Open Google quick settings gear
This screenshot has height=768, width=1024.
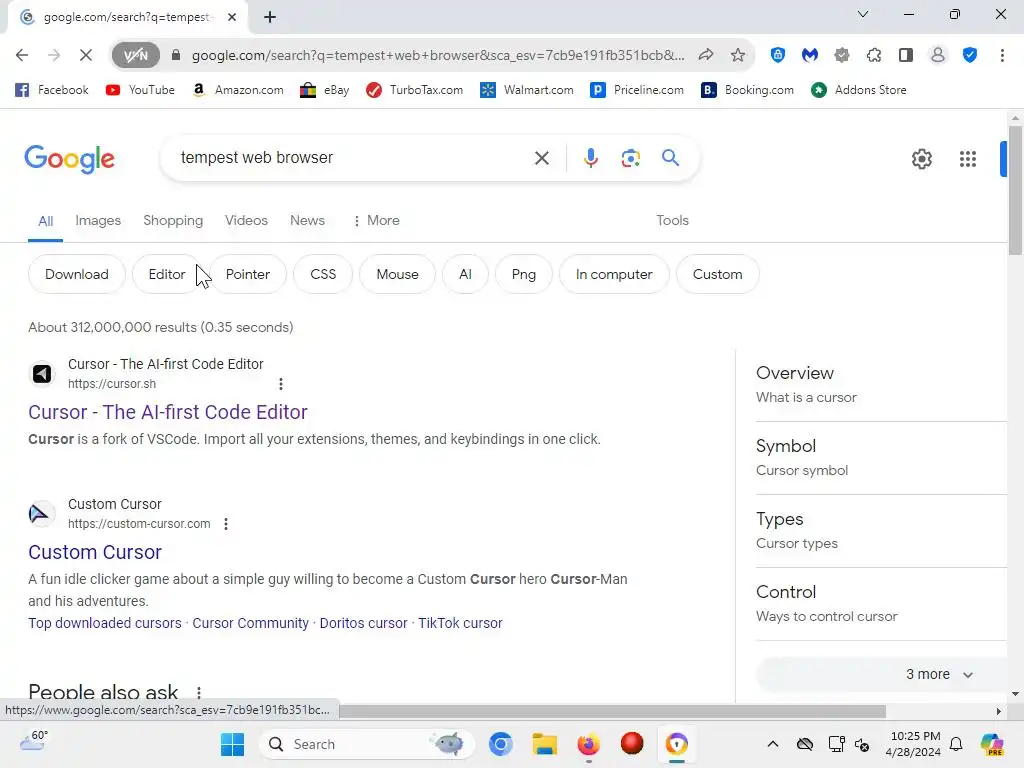[921, 159]
